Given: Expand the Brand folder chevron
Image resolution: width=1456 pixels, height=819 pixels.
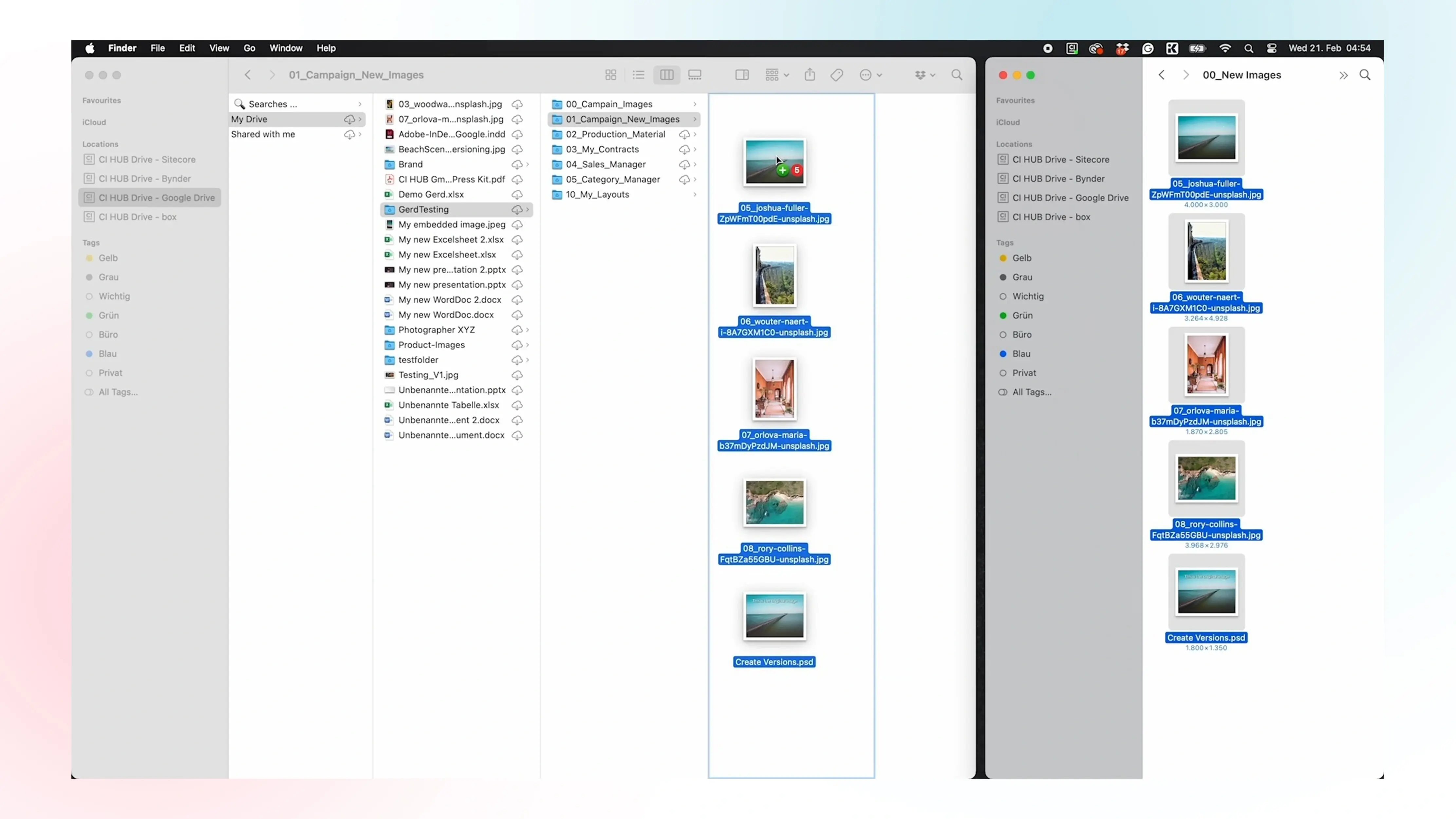Looking at the screenshot, I should 527,164.
